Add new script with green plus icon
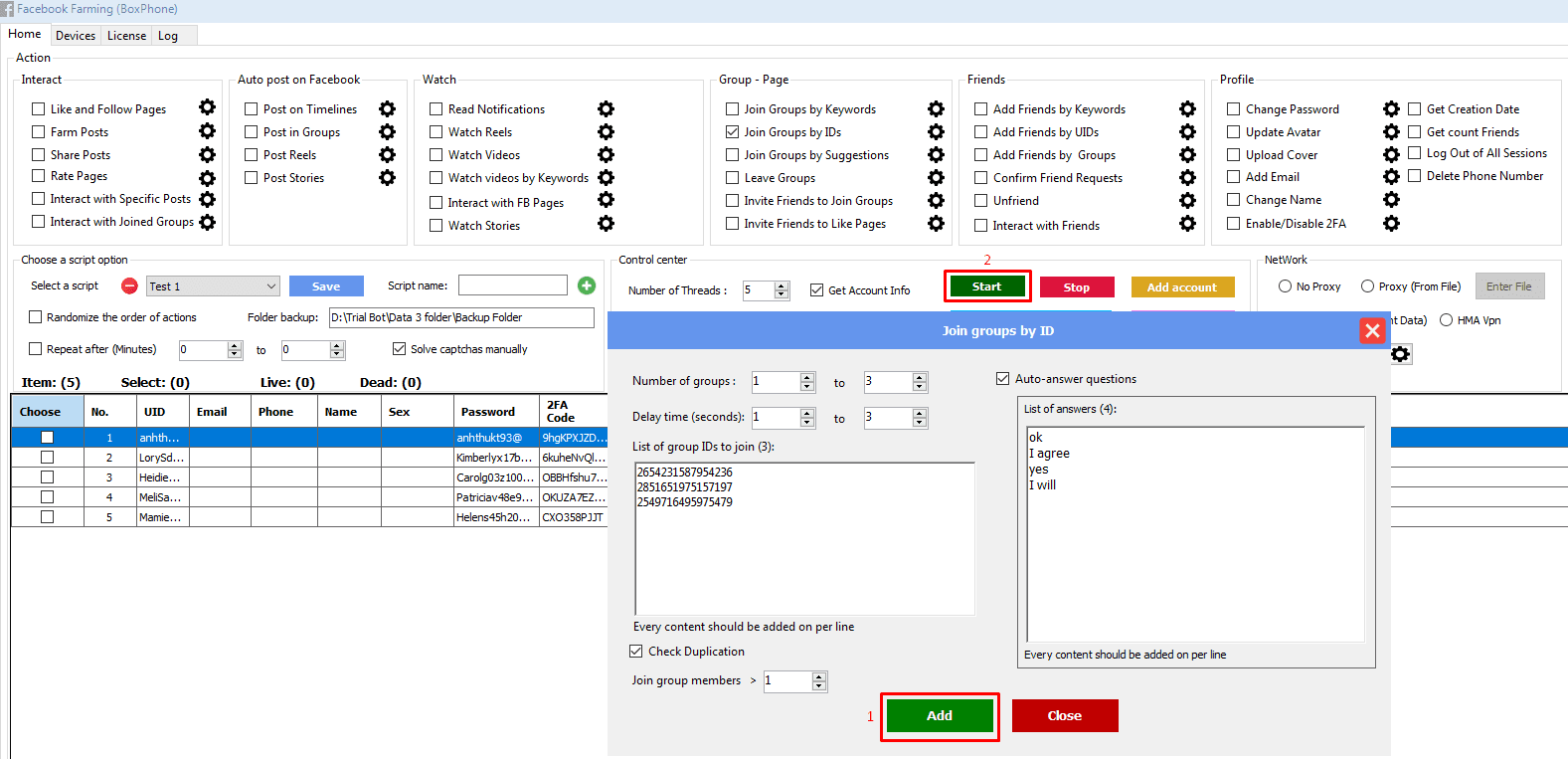The image size is (1568, 759). point(587,285)
